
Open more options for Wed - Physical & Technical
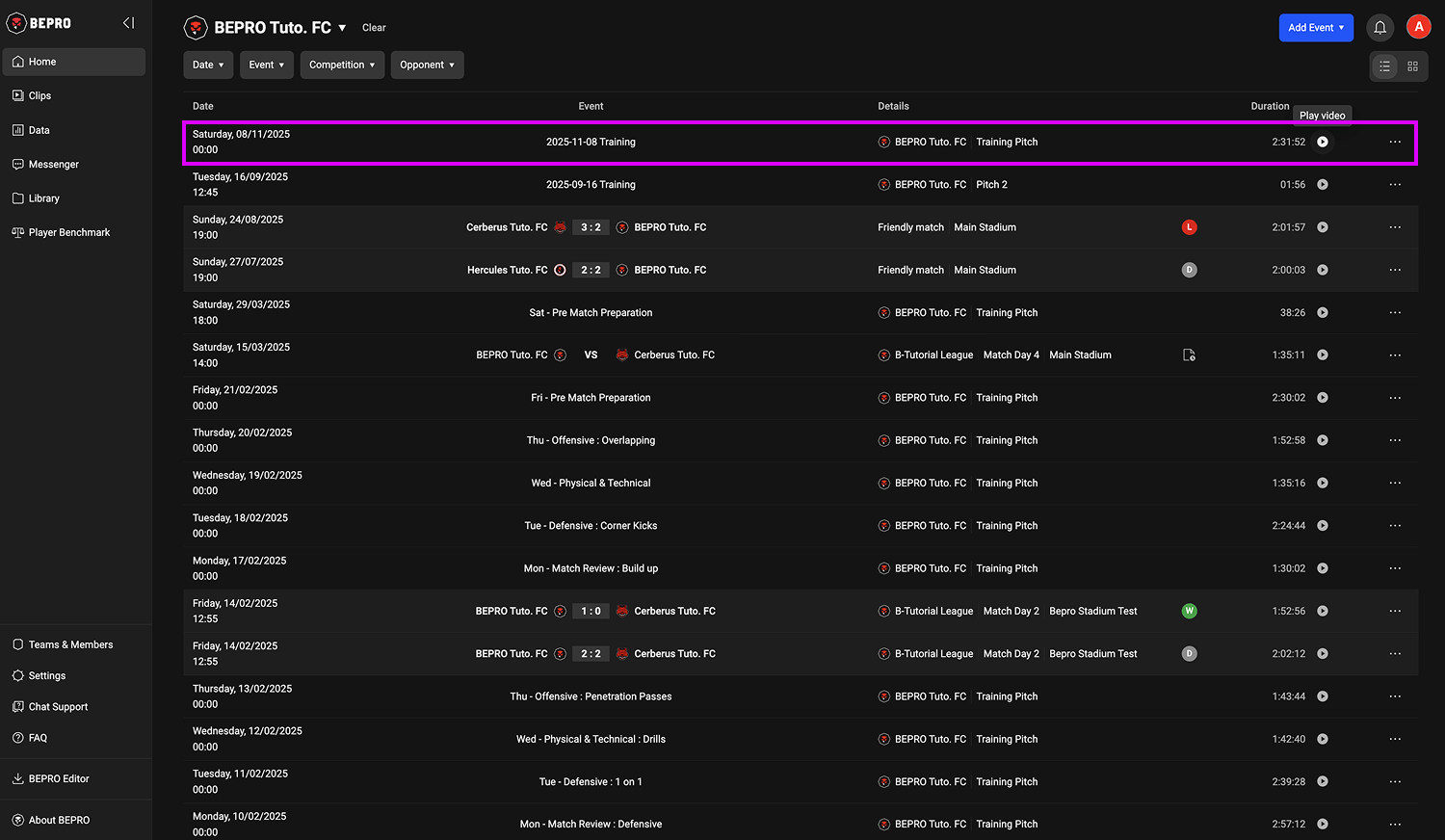(x=1395, y=483)
